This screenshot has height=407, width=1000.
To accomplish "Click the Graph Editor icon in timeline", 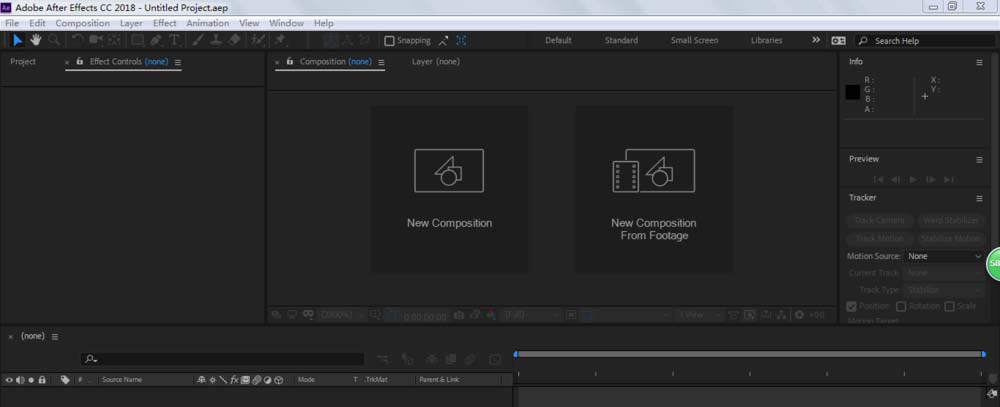I will click(495, 360).
